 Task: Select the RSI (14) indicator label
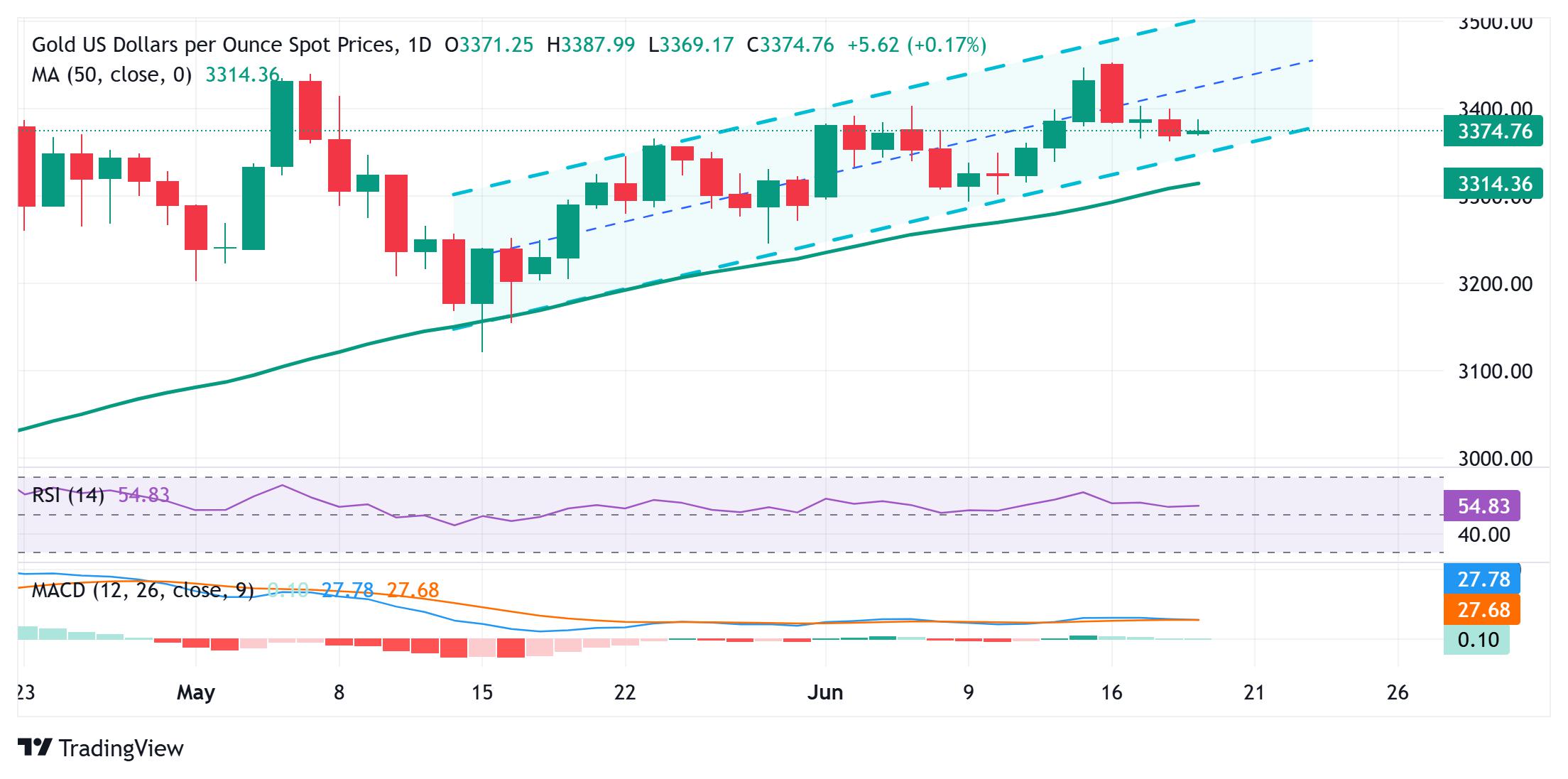click(68, 495)
